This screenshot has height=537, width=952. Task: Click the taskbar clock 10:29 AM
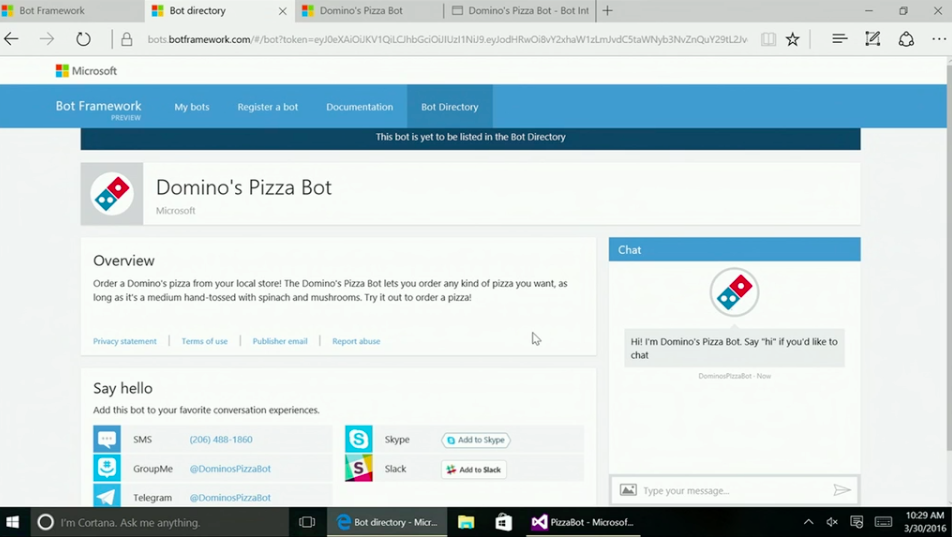click(x=924, y=515)
